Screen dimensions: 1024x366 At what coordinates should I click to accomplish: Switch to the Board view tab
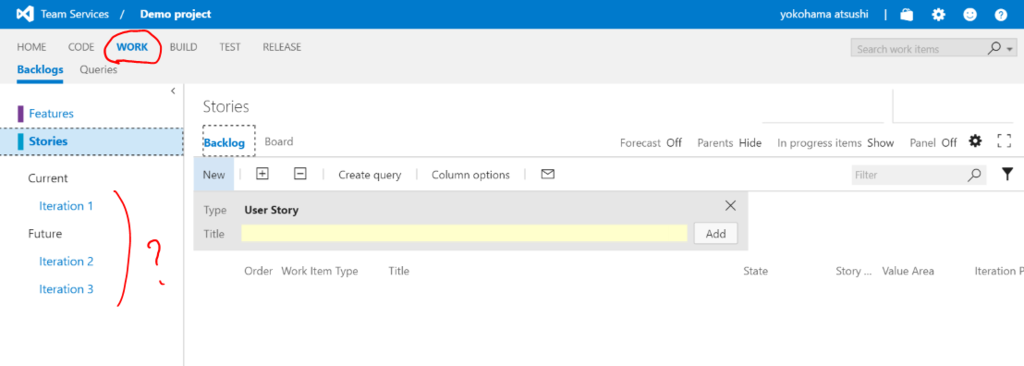pos(279,141)
